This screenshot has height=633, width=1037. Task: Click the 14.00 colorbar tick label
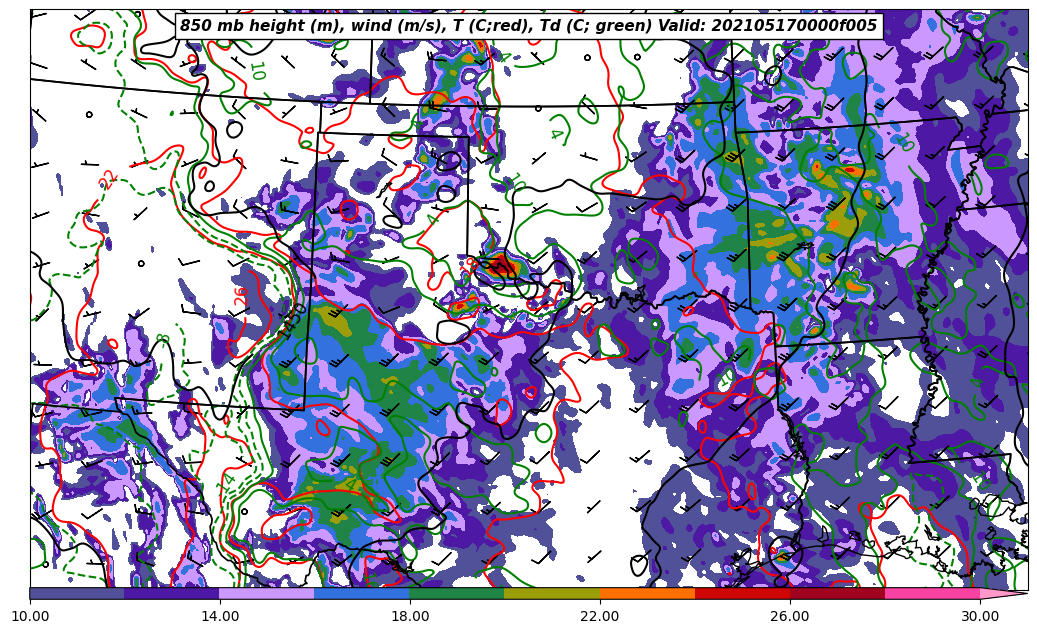pos(220,616)
